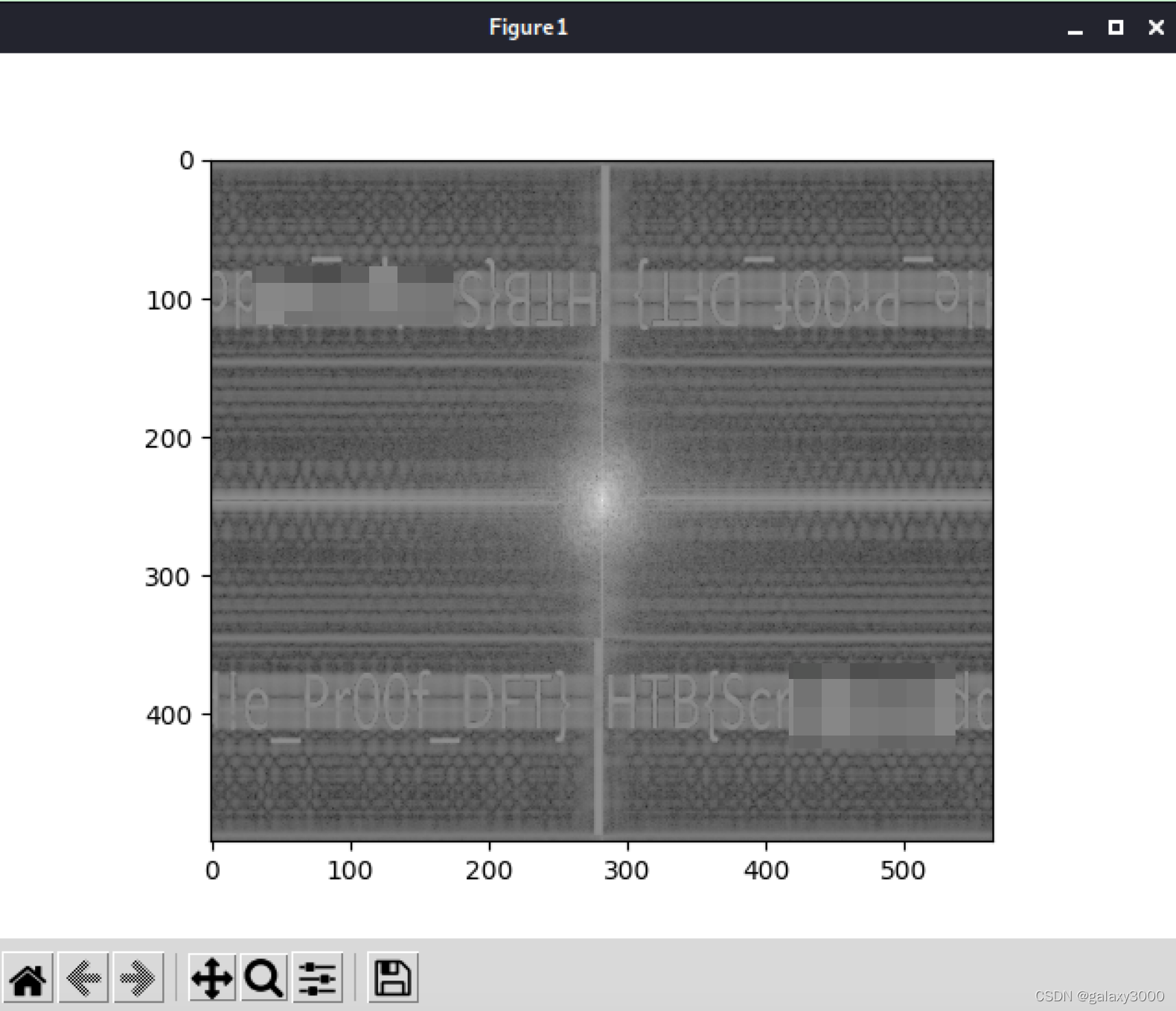Go forward to the next view arrow
The image size is (1176, 1011).
138,977
